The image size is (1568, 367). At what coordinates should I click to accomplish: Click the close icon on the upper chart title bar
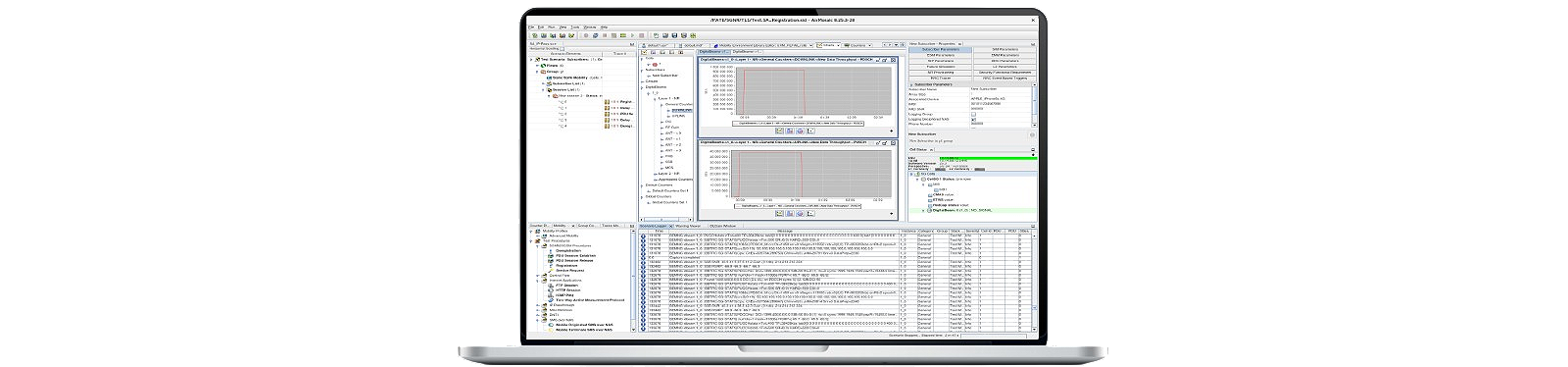click(894, 60)
